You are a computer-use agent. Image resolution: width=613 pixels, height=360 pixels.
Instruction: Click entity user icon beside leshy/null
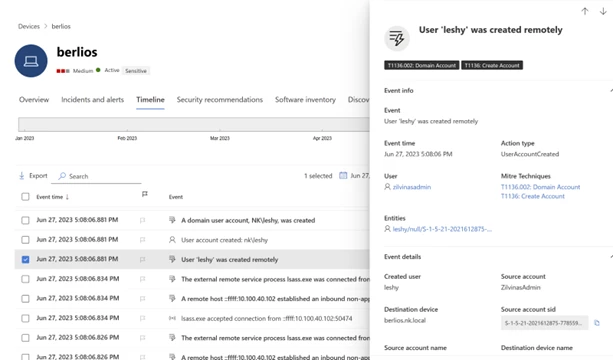coord(387,229)
